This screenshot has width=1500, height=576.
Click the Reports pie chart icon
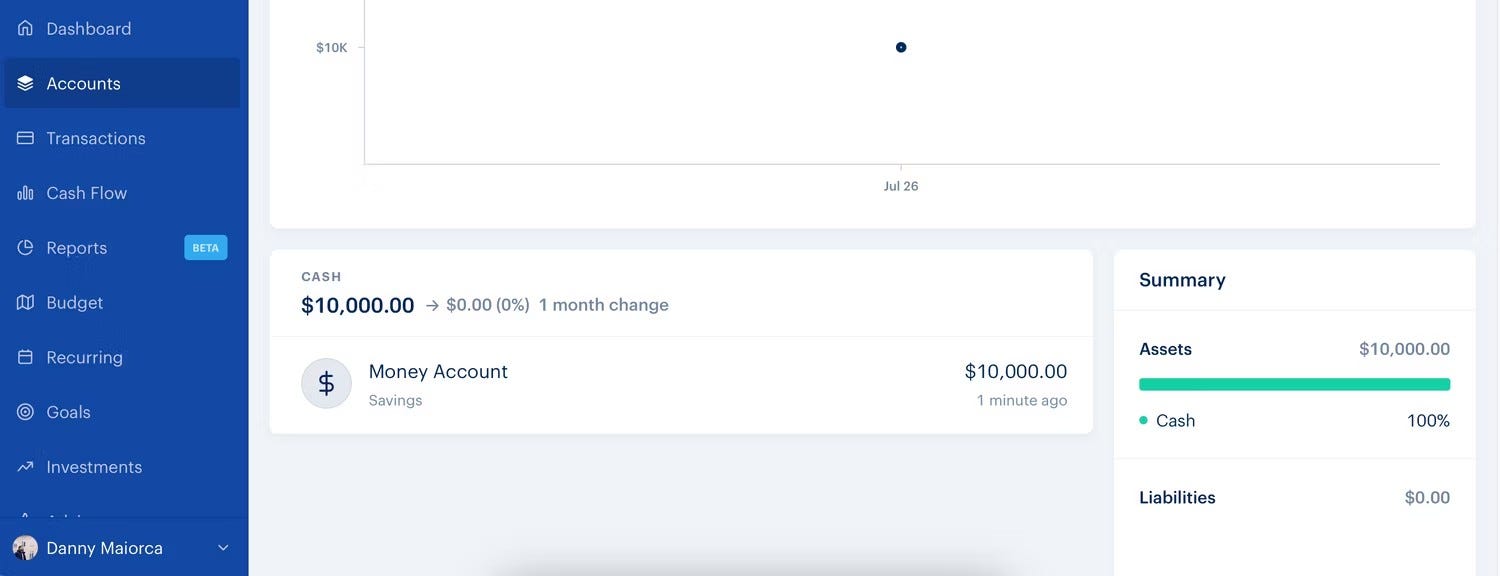click(25, 248)
